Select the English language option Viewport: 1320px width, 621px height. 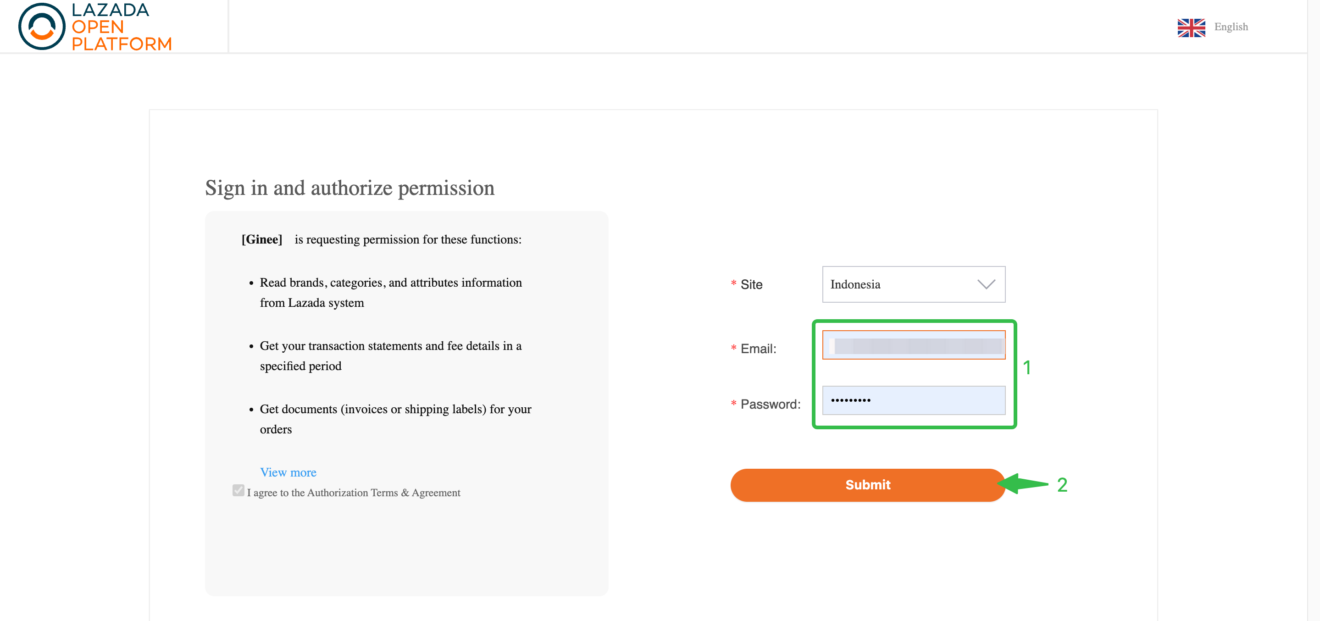pos(1231,27)
